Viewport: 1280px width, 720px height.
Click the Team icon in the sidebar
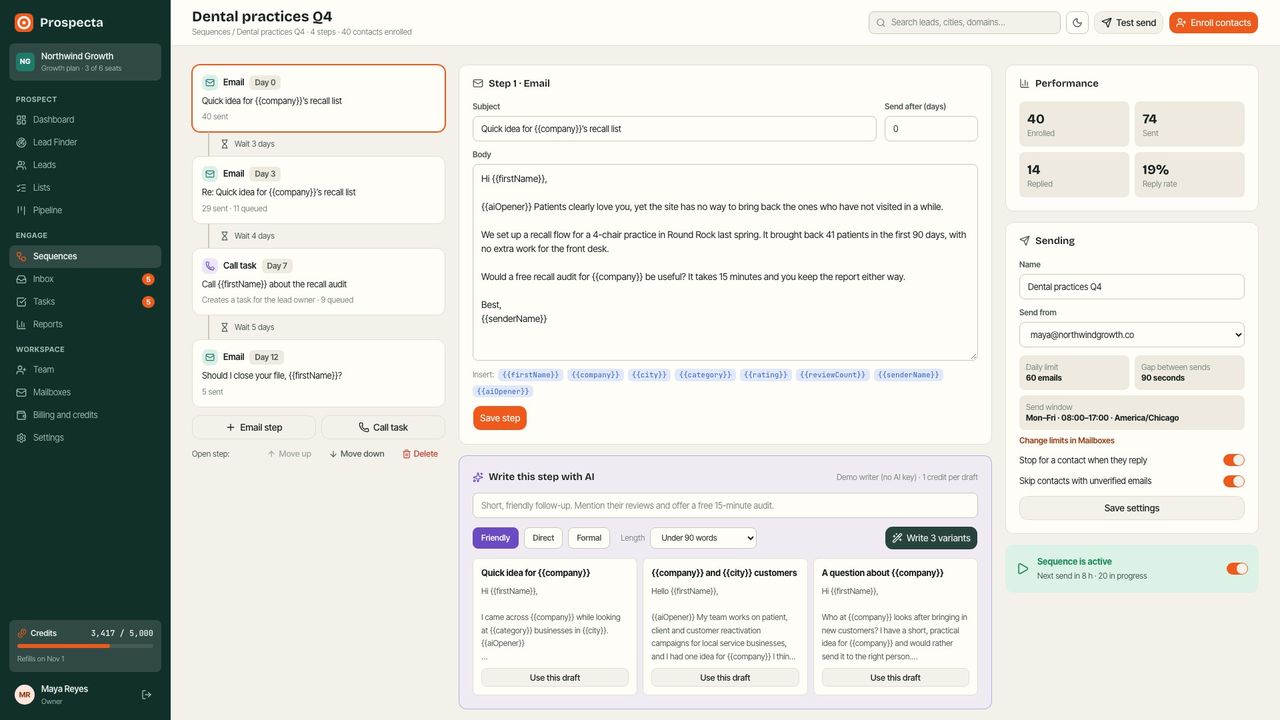tap(22, 370)
